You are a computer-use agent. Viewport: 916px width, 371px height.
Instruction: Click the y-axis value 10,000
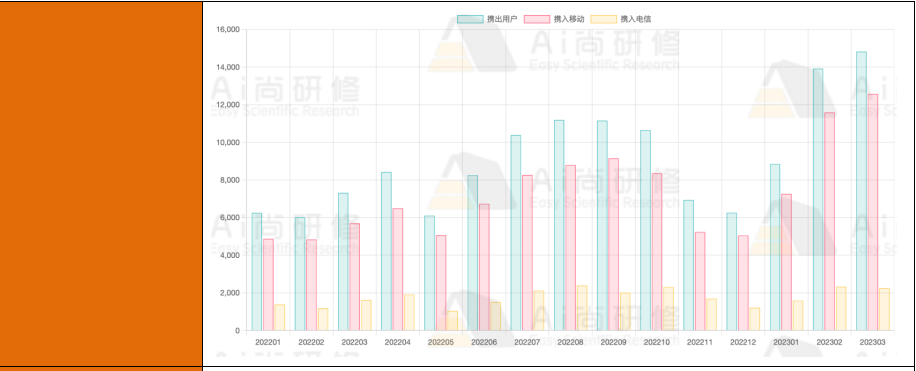click(228, 143)
